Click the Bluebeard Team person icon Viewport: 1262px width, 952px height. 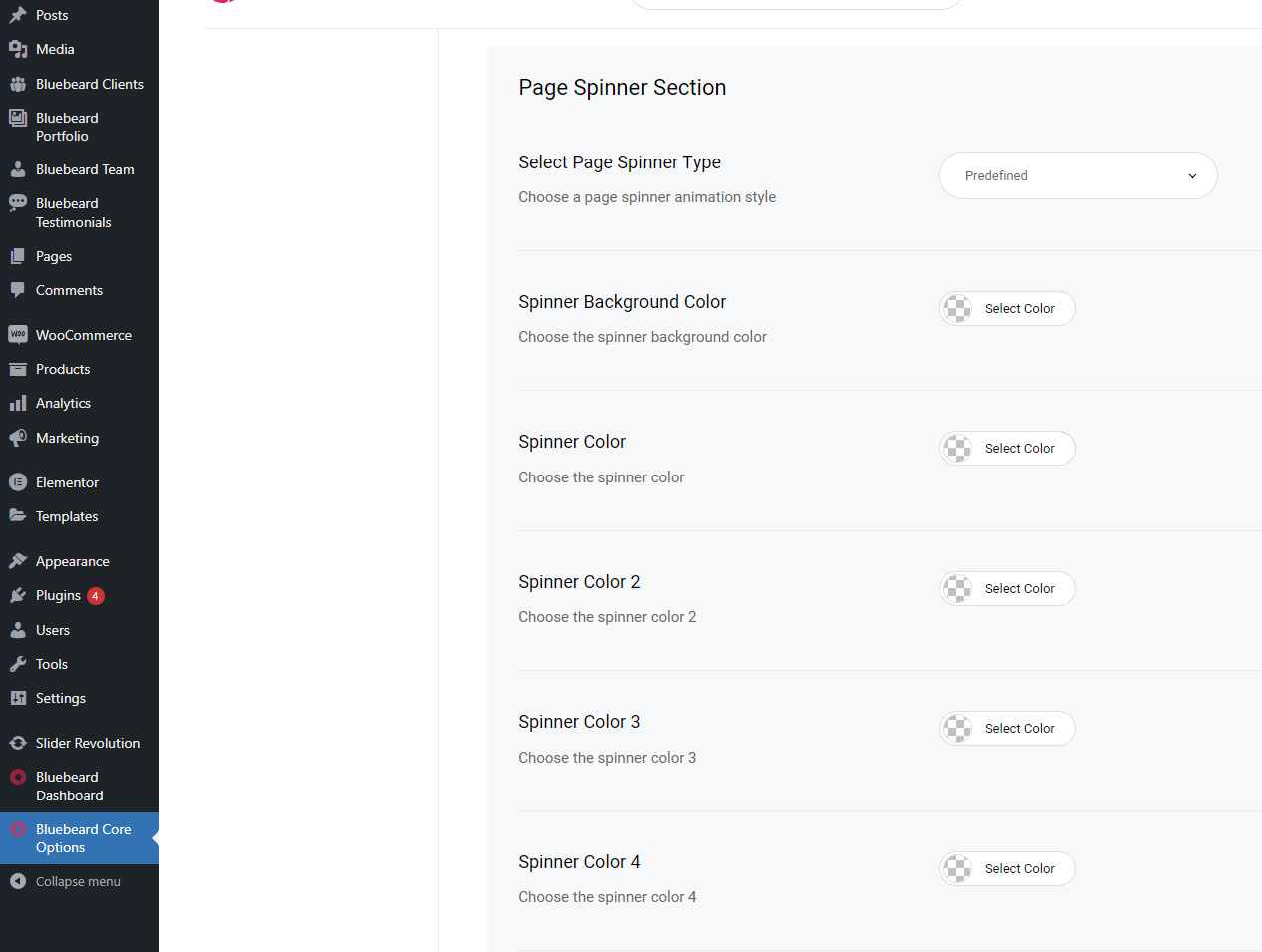(18, 169)
